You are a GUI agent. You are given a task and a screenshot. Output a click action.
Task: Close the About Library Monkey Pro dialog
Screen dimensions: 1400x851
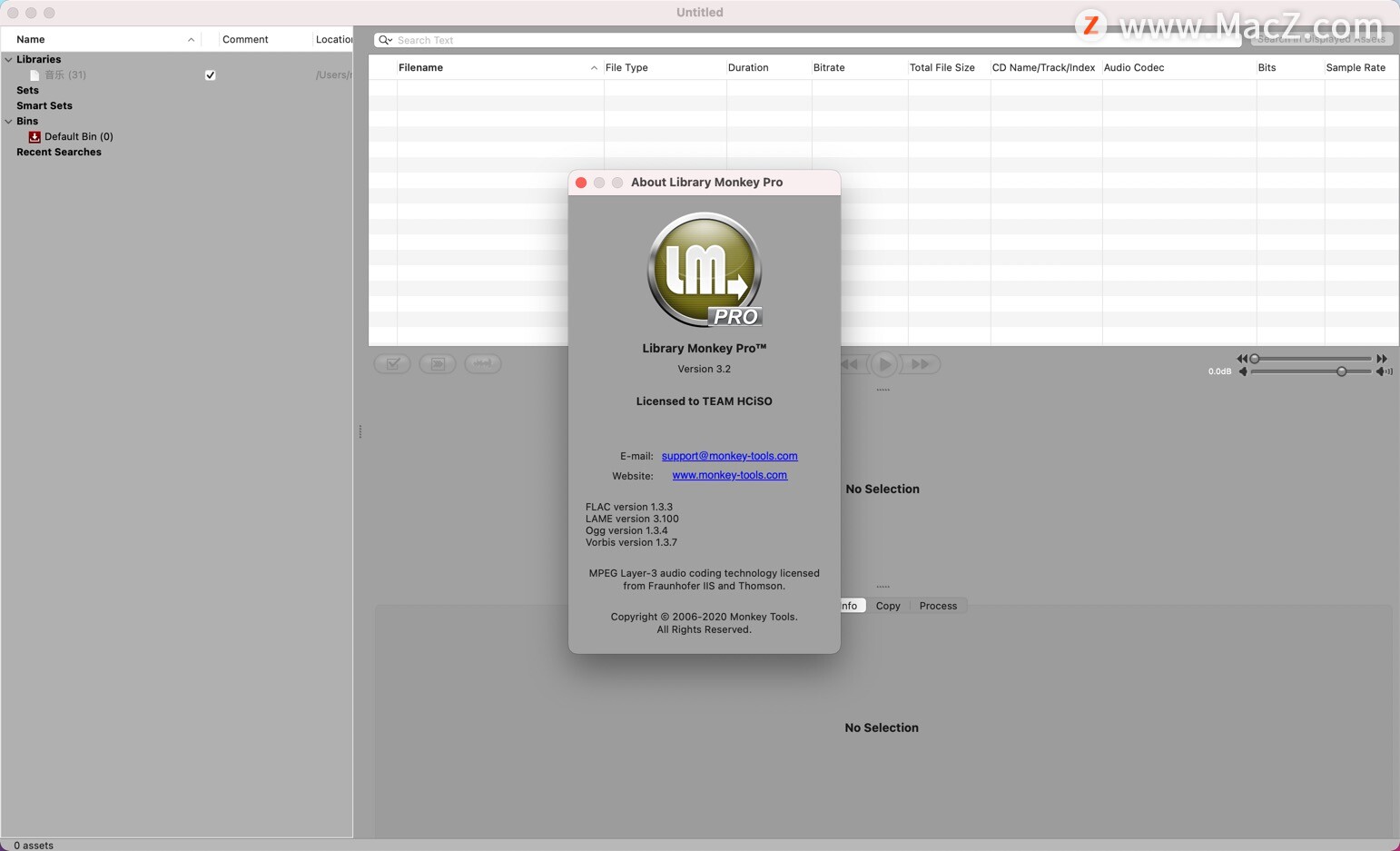click(581, 183)
